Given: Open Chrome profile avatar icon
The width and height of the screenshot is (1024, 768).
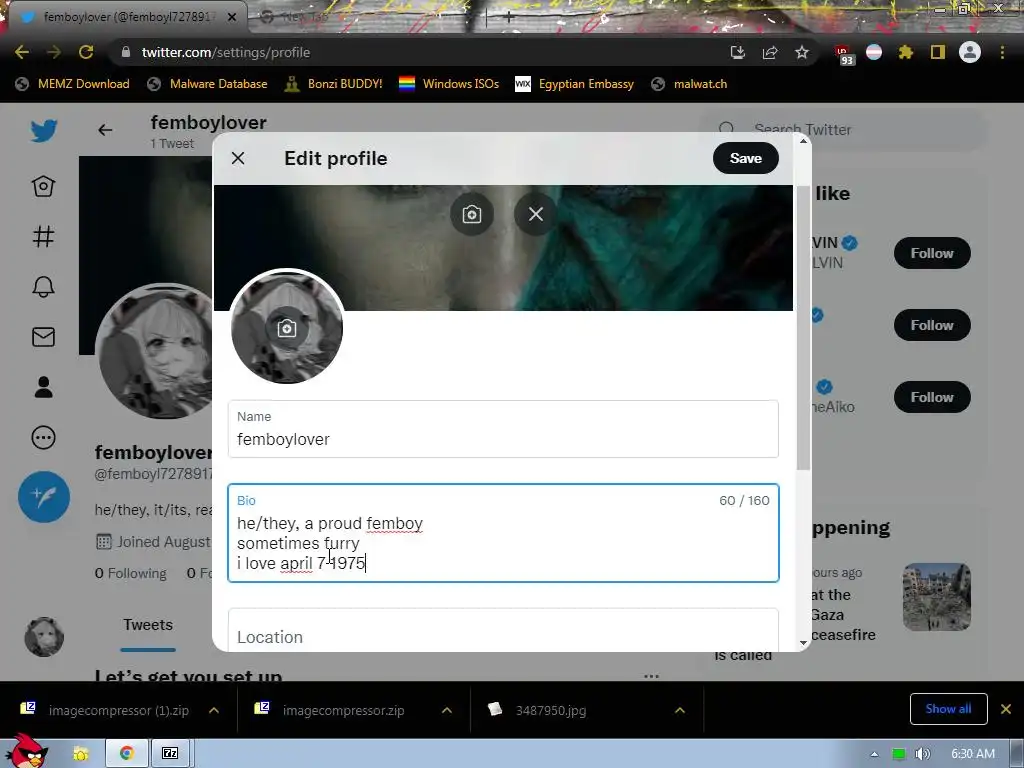Looking at the screenshot, I should tap(970, 52).
